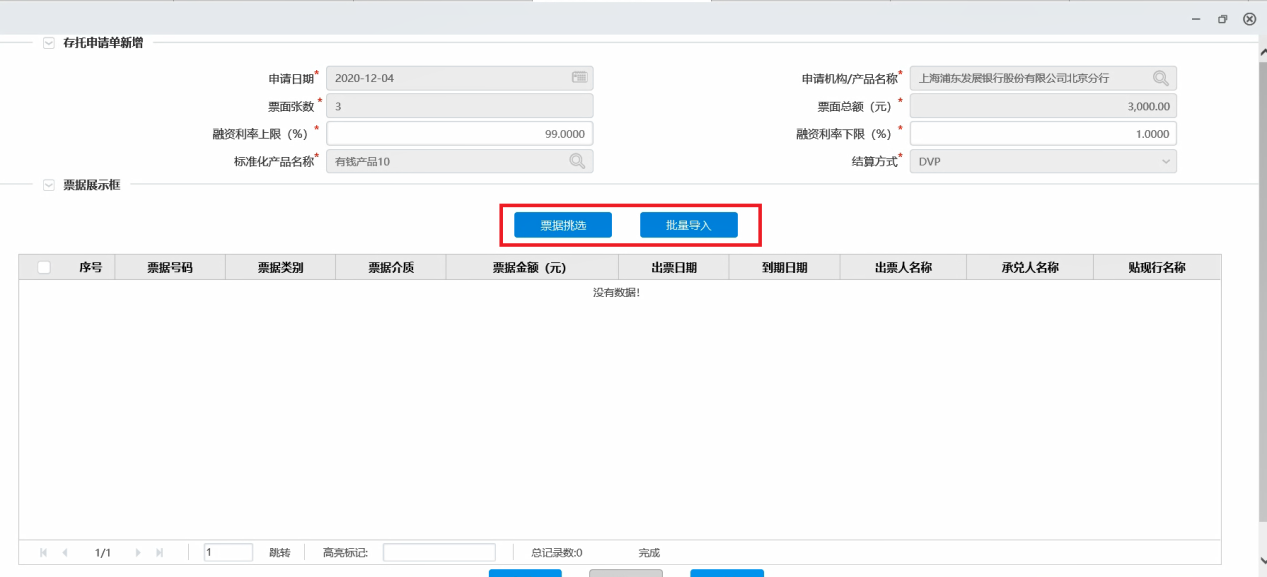The height and width of the screenshot is (577, 1267).
Task: Click the 融资利率下限 input field
Action: 1043,134
